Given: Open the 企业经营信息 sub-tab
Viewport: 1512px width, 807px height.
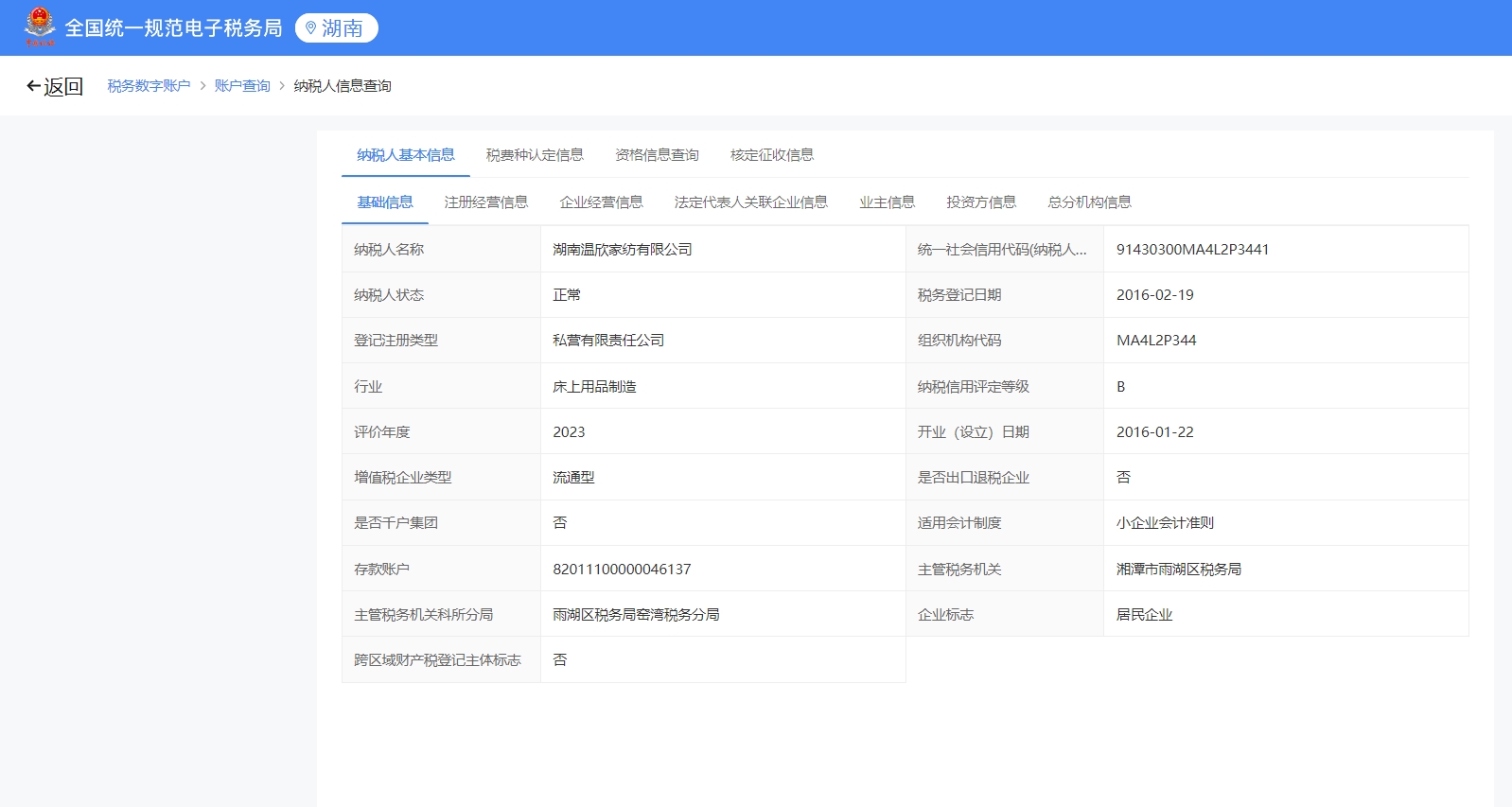Looking at the screenshot, I should (x=601, y=202).
